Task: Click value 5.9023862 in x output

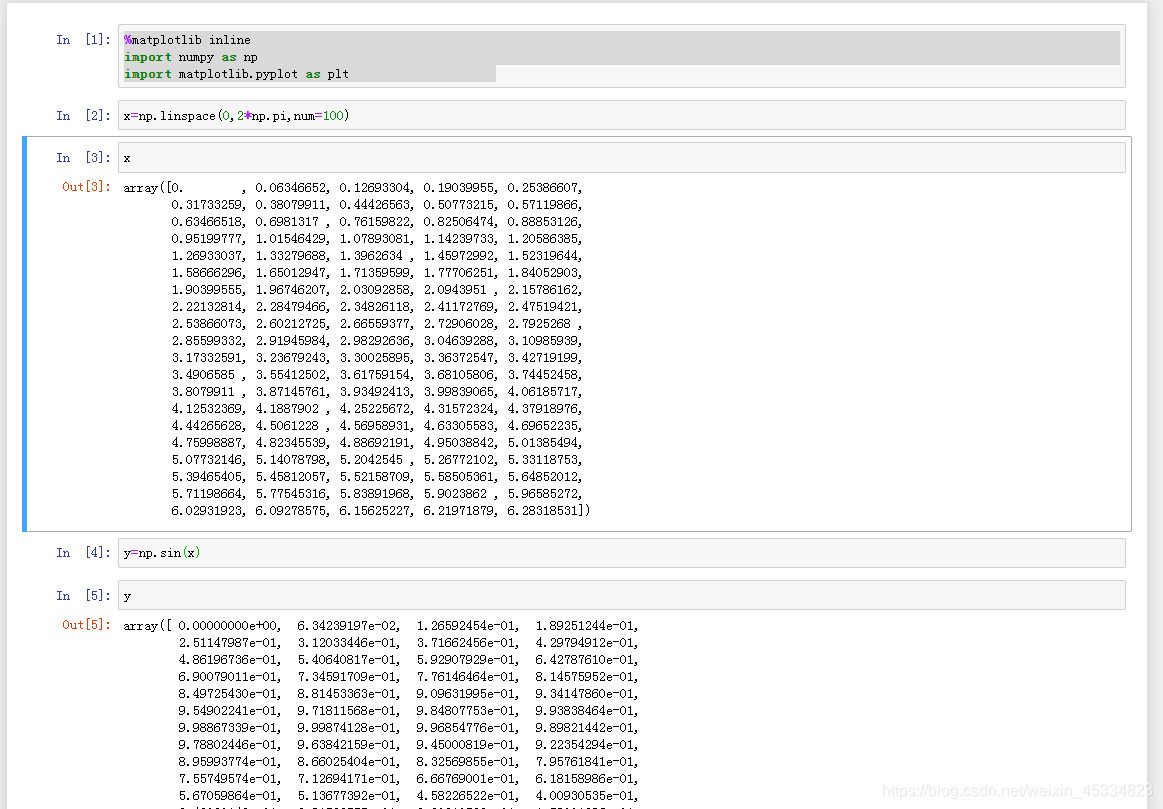Action: click(x=455, y=494)
